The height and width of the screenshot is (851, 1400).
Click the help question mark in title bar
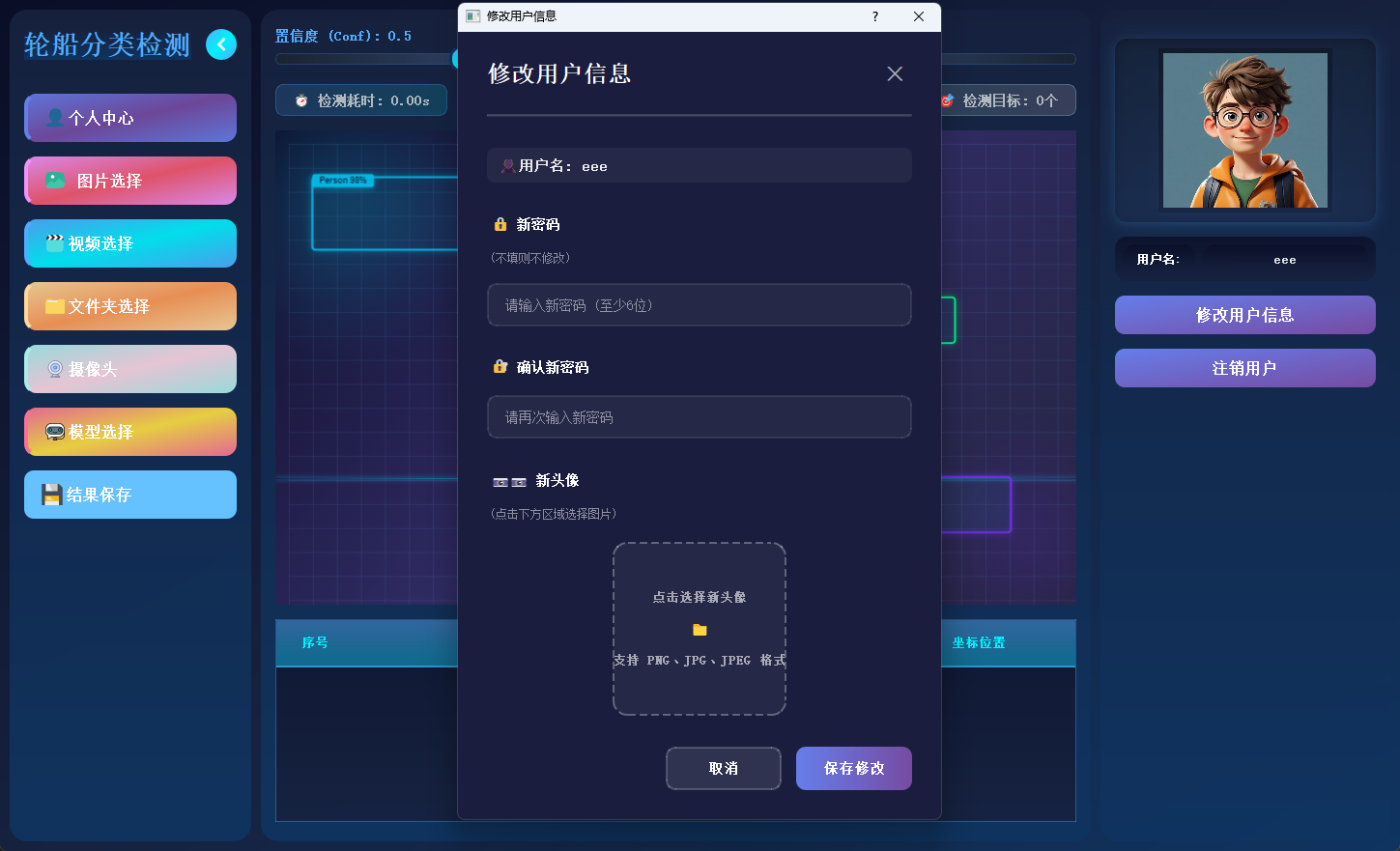pos(875,16)
